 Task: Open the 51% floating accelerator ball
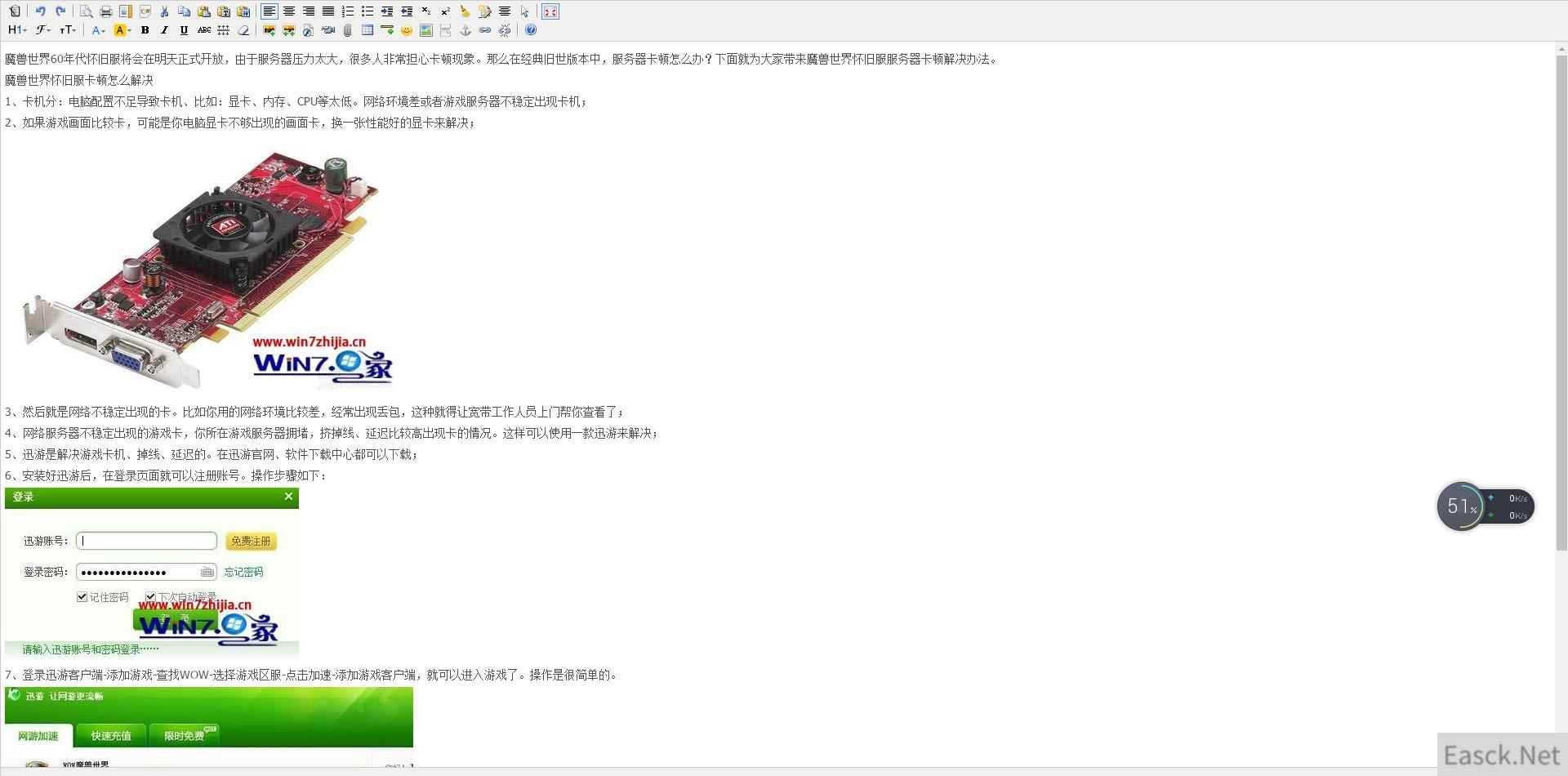tap(1460, 506)
